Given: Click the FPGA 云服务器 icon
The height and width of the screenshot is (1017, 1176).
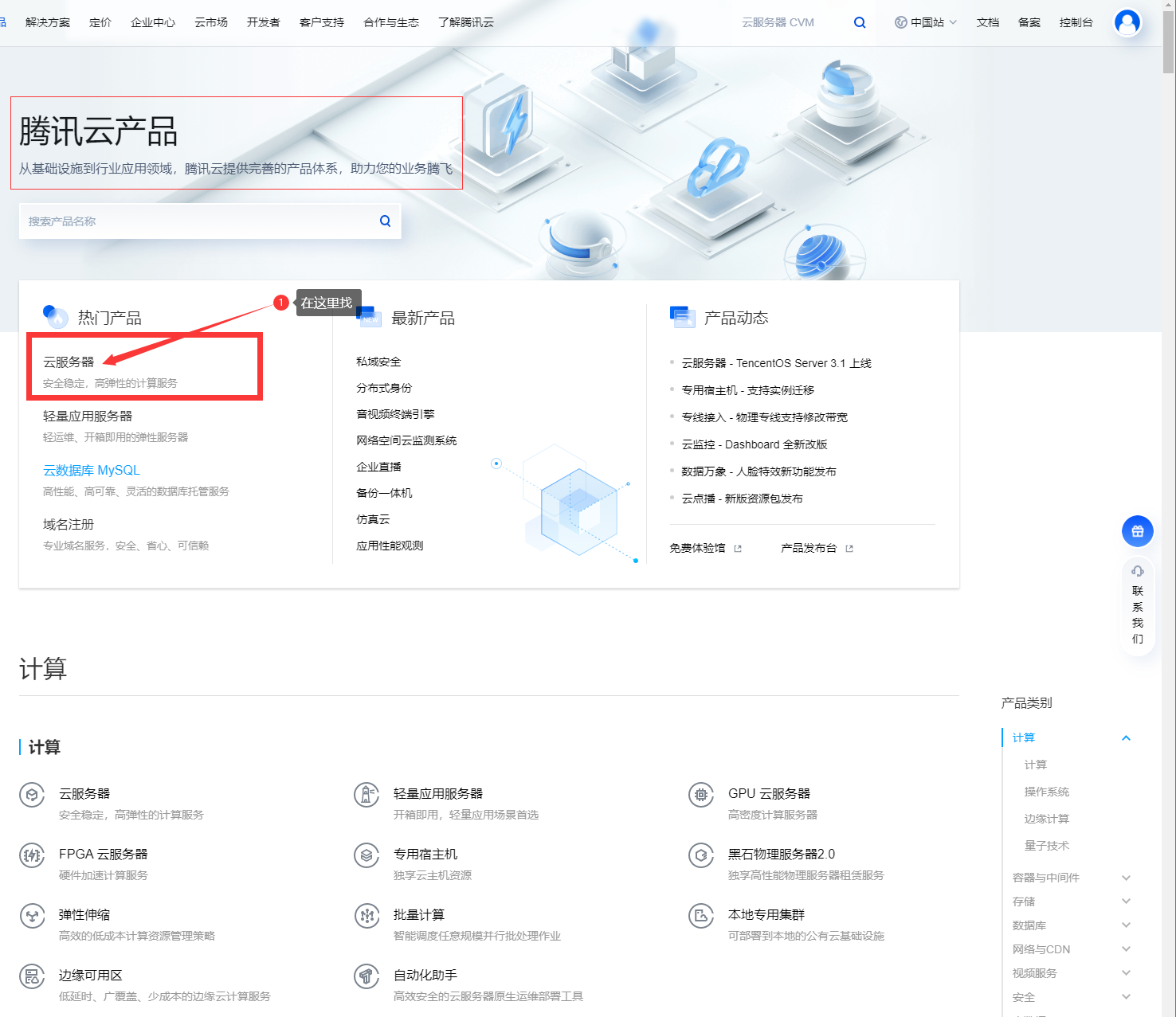Looking at the screenshot, I should pyautogui.click(x=32, y=855).
